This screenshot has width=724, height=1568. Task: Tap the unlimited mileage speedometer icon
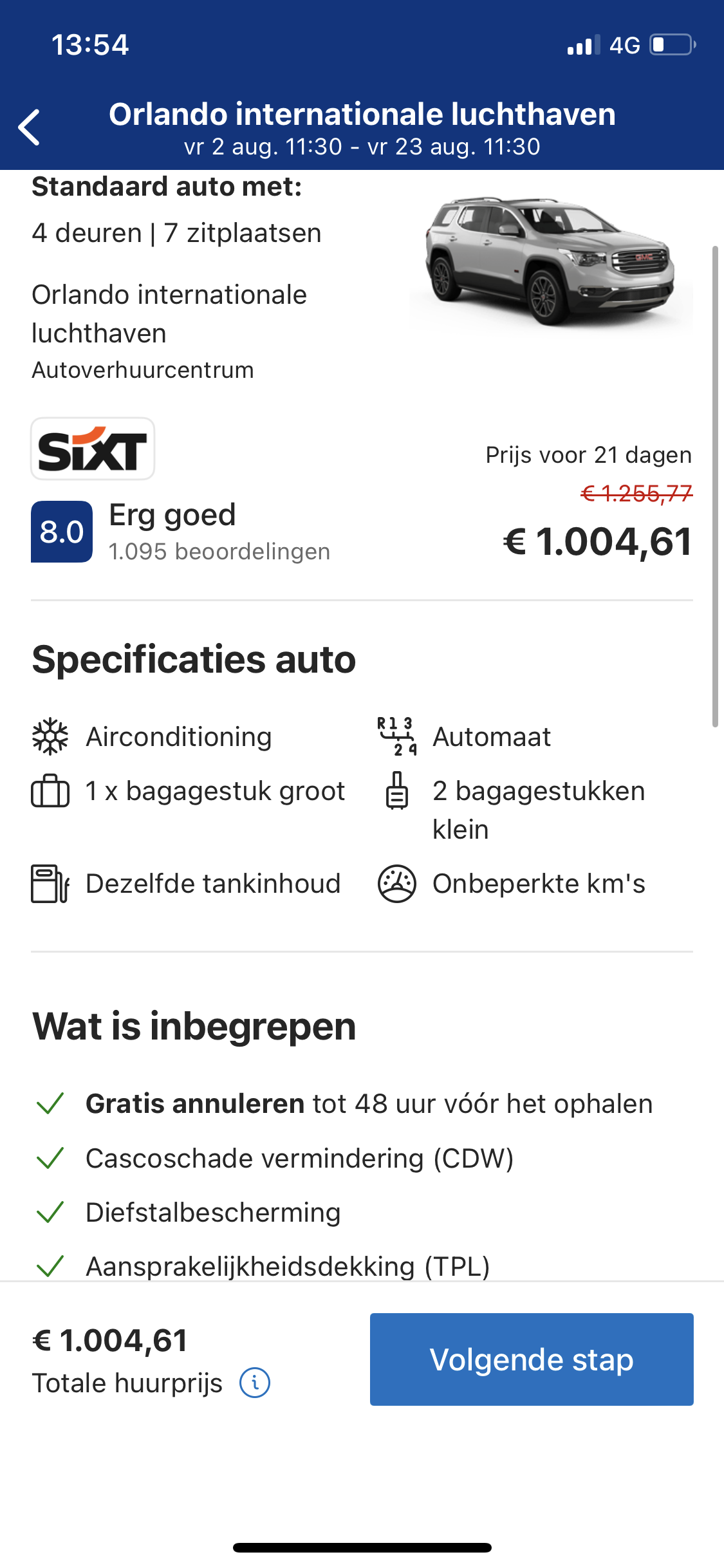click(396, 883)
